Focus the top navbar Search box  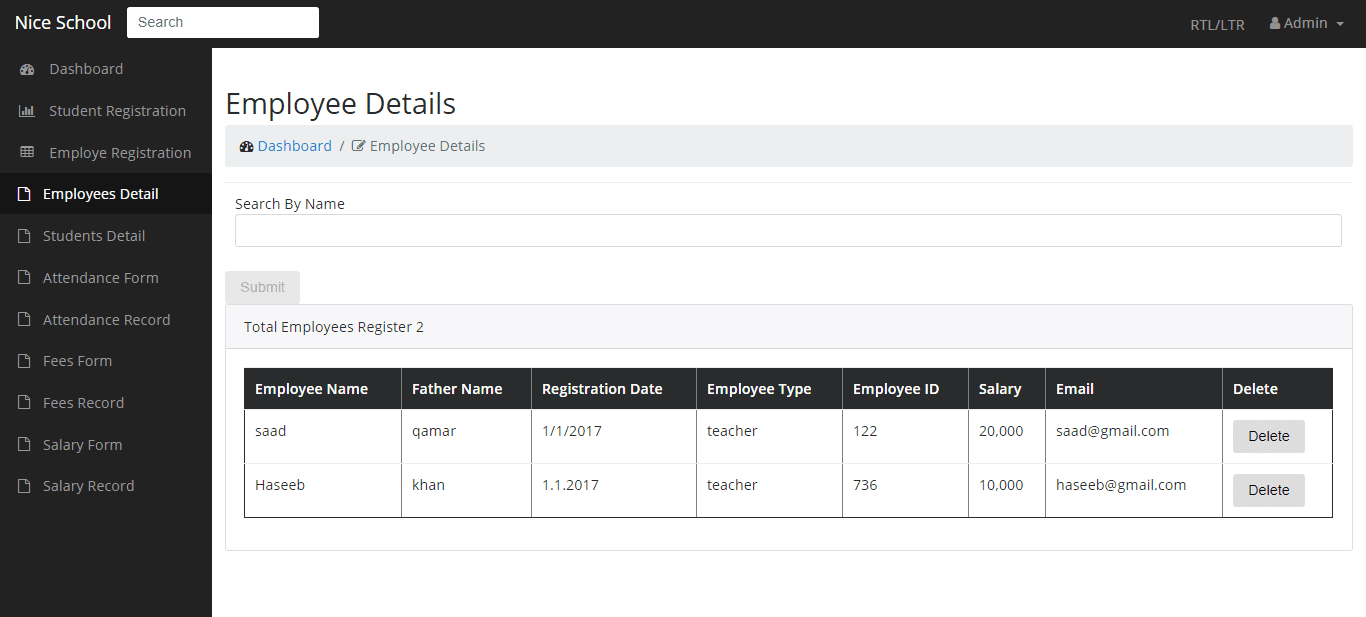[223, 22]
